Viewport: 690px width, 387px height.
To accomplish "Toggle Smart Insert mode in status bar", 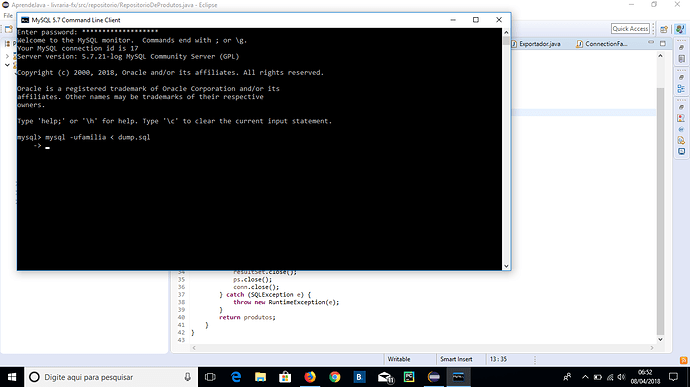I will pyautogui.click(x=456, y=359).
